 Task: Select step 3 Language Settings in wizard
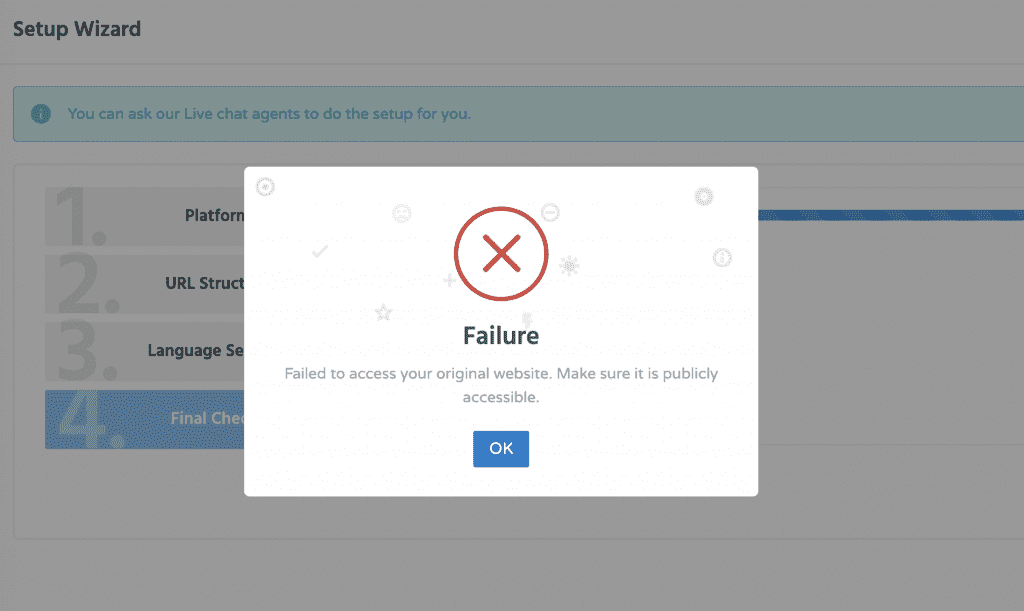pos(144,351)
